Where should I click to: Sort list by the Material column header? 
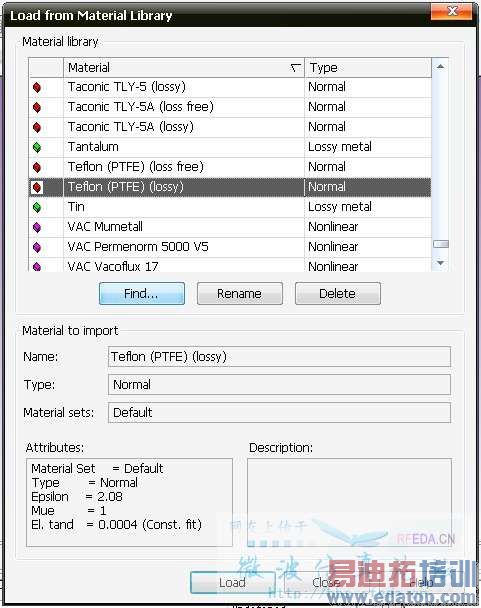click(x=184, y=68)
